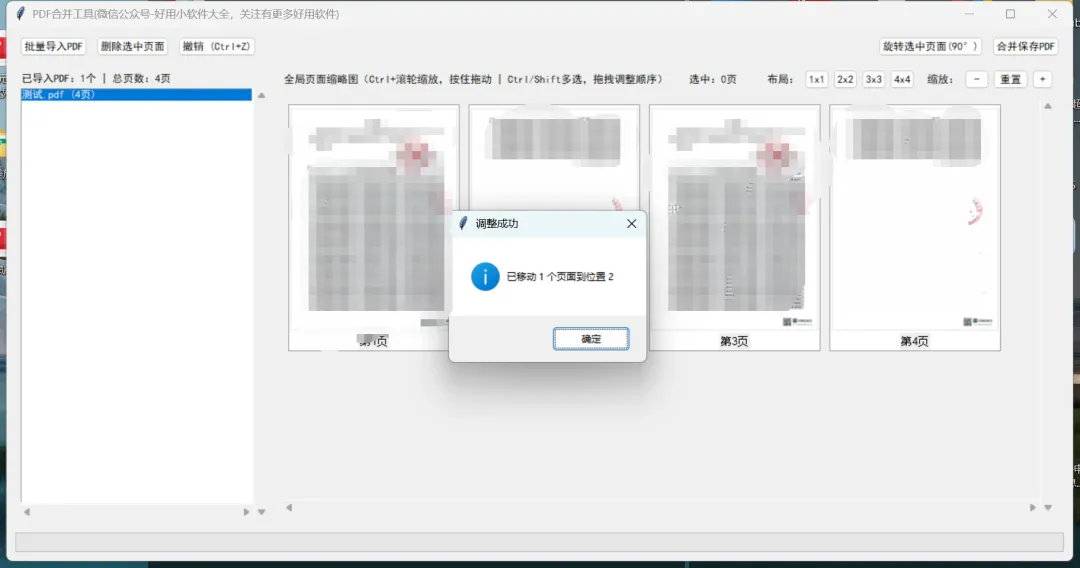Click the 选中: 0页 label
Image resolution: width=1080 pixels, height=568 pixels.
coord(712,79)
